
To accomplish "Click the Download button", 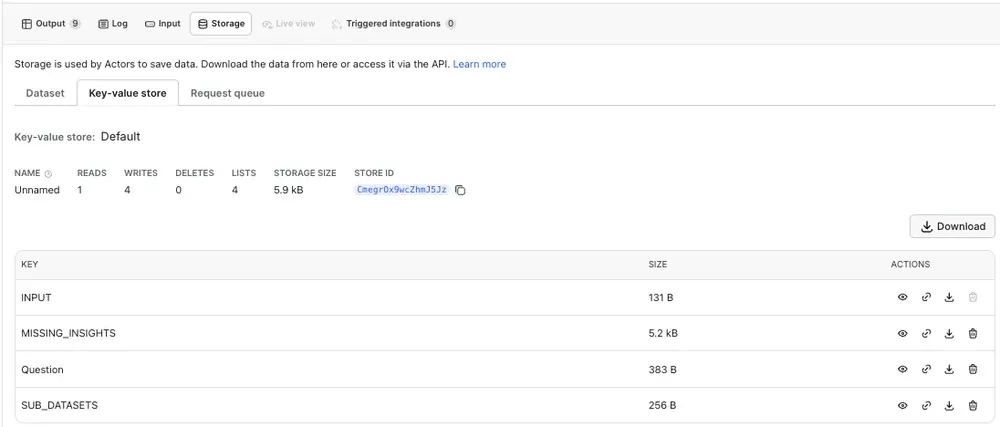I will 952,226.
